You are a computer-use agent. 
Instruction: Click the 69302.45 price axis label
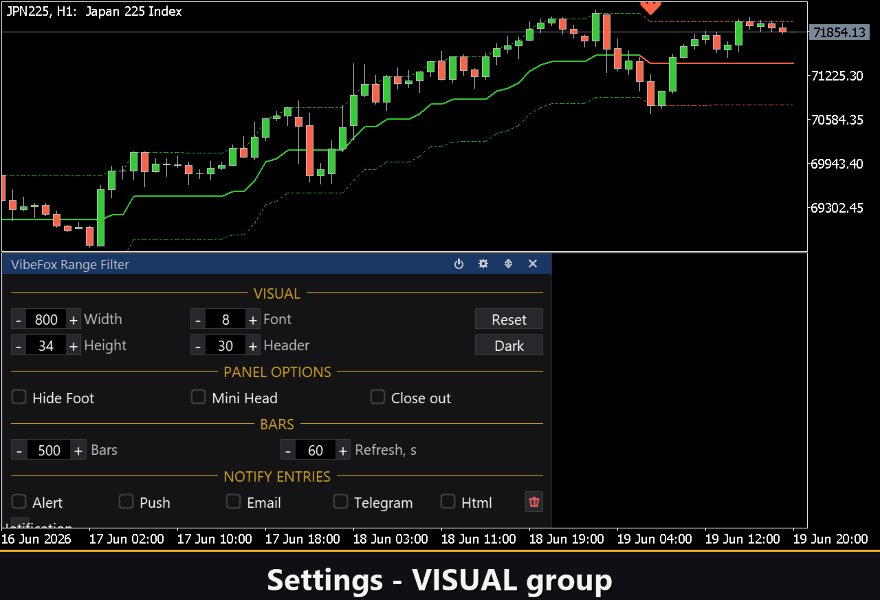[x=837, y=208]
